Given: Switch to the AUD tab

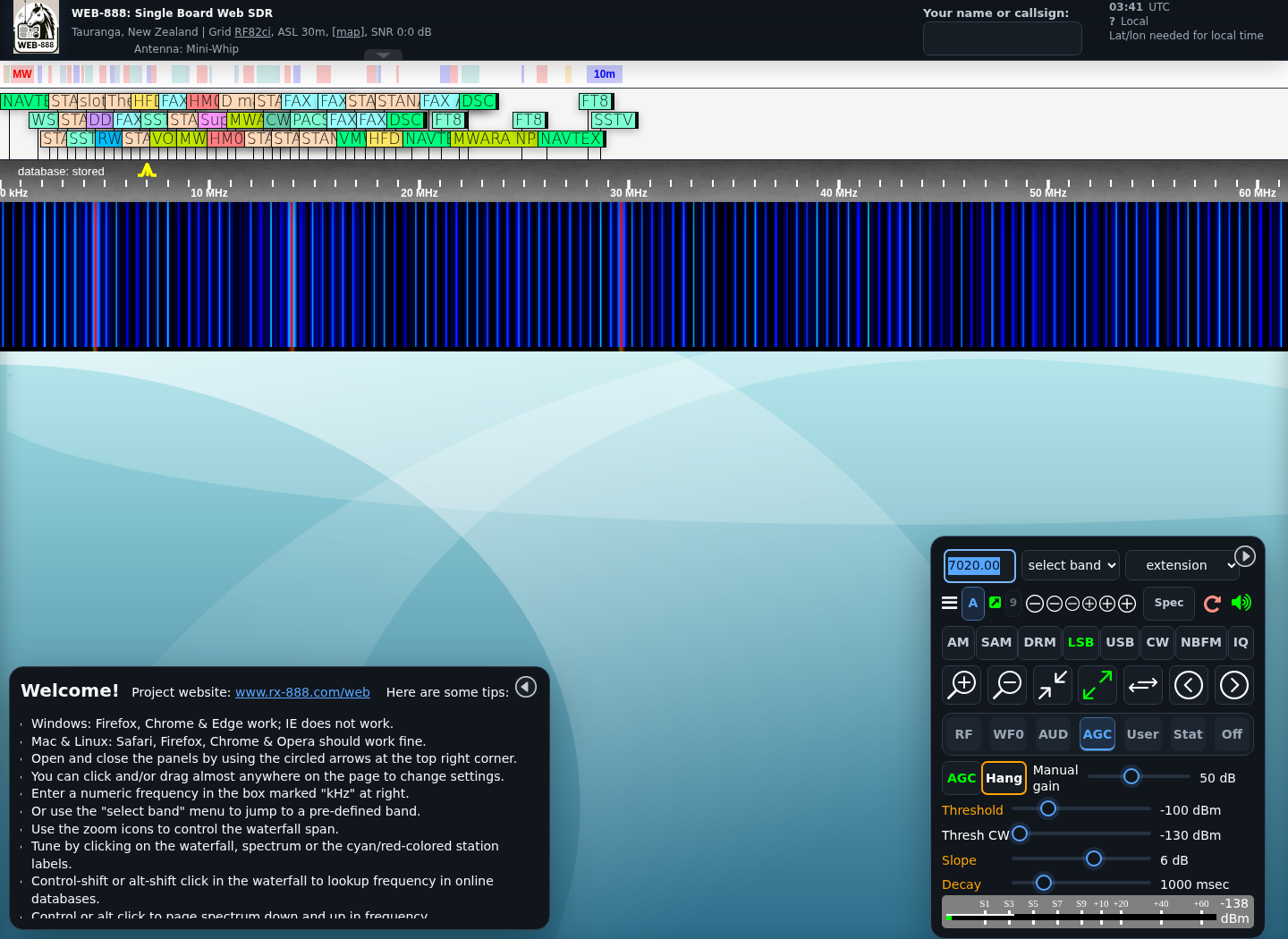Looking at the screenshot, I should pos(1053,734).
